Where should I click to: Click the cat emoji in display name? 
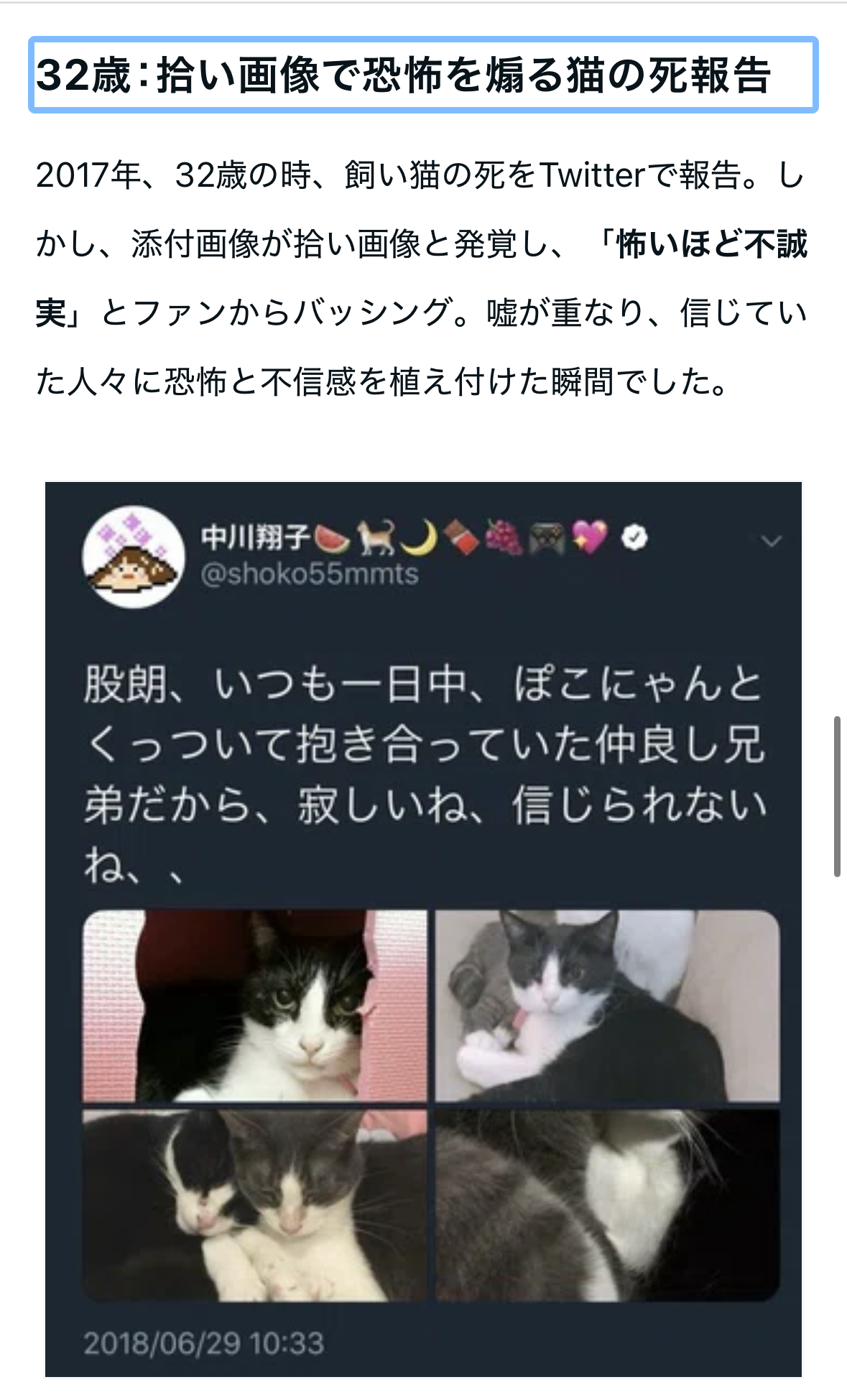click(376, 538)
